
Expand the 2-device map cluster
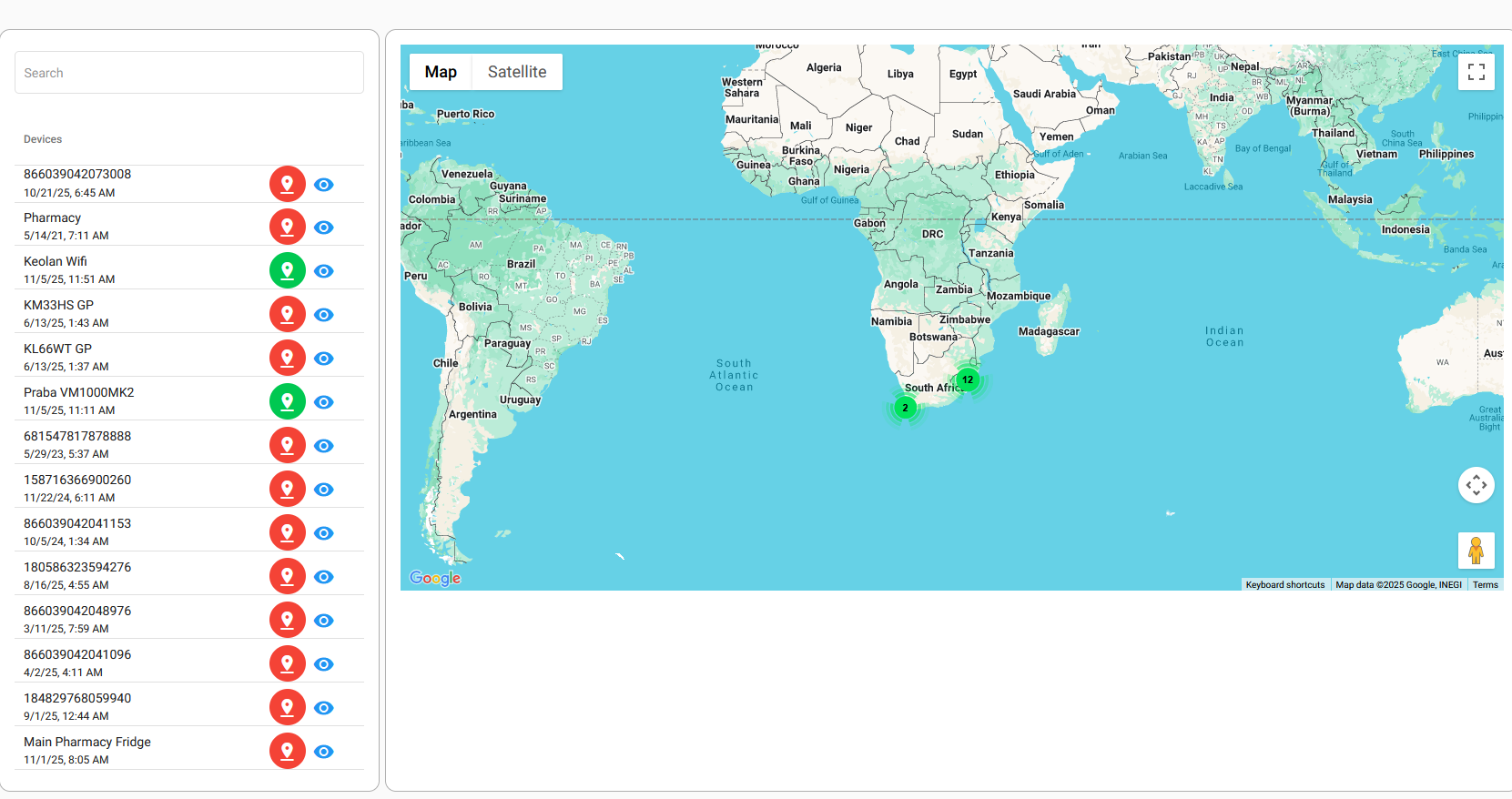[905, 408]
